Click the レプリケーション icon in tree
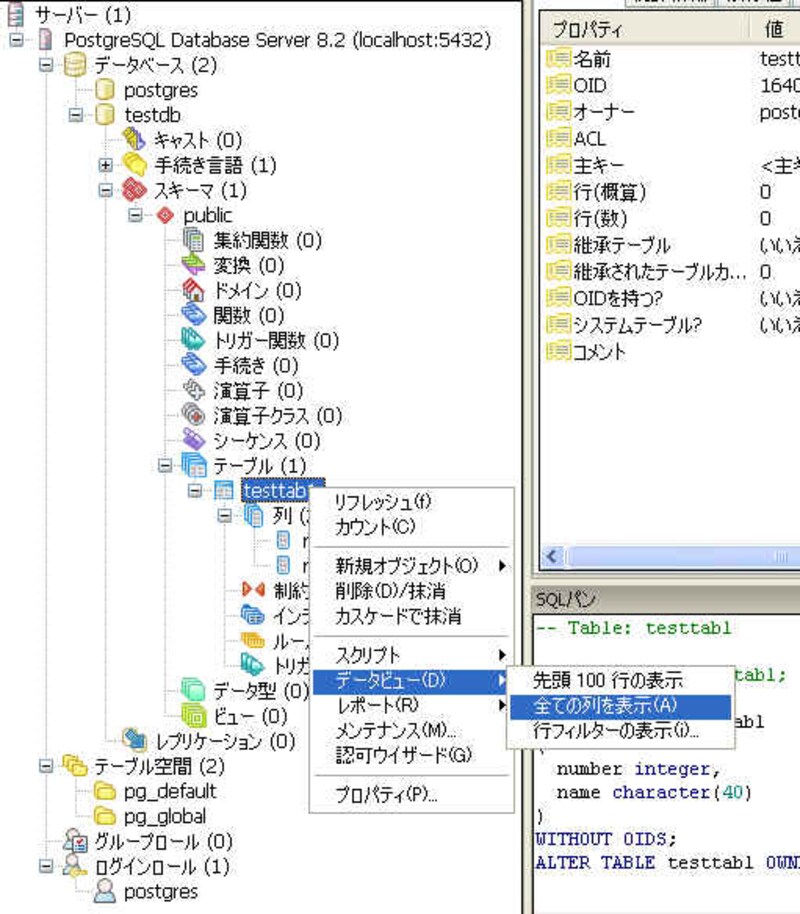800x914 pixels. (x=134, y=741)
